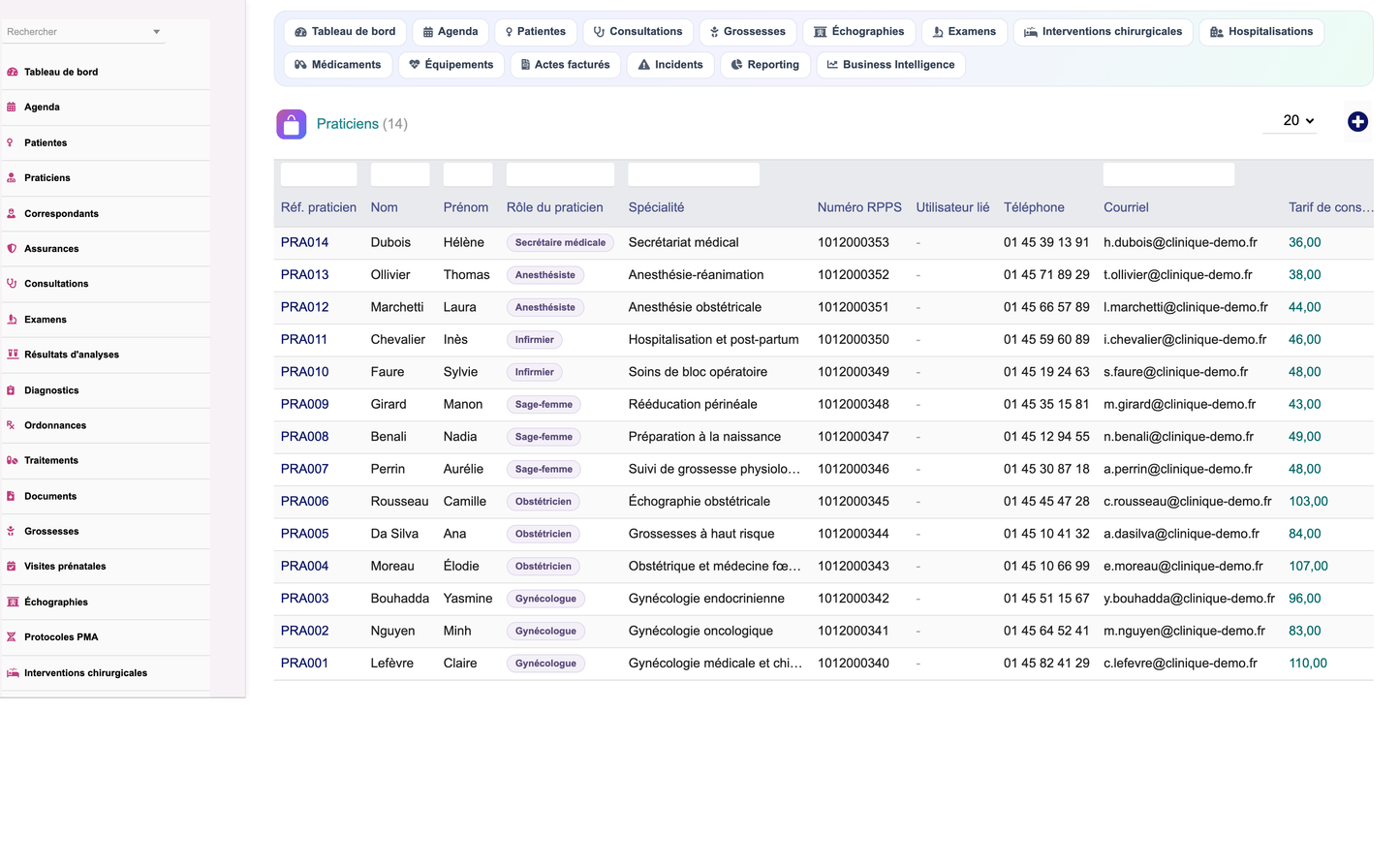
Task: Open practitioner record PRA008
Action: click(304, 437)
